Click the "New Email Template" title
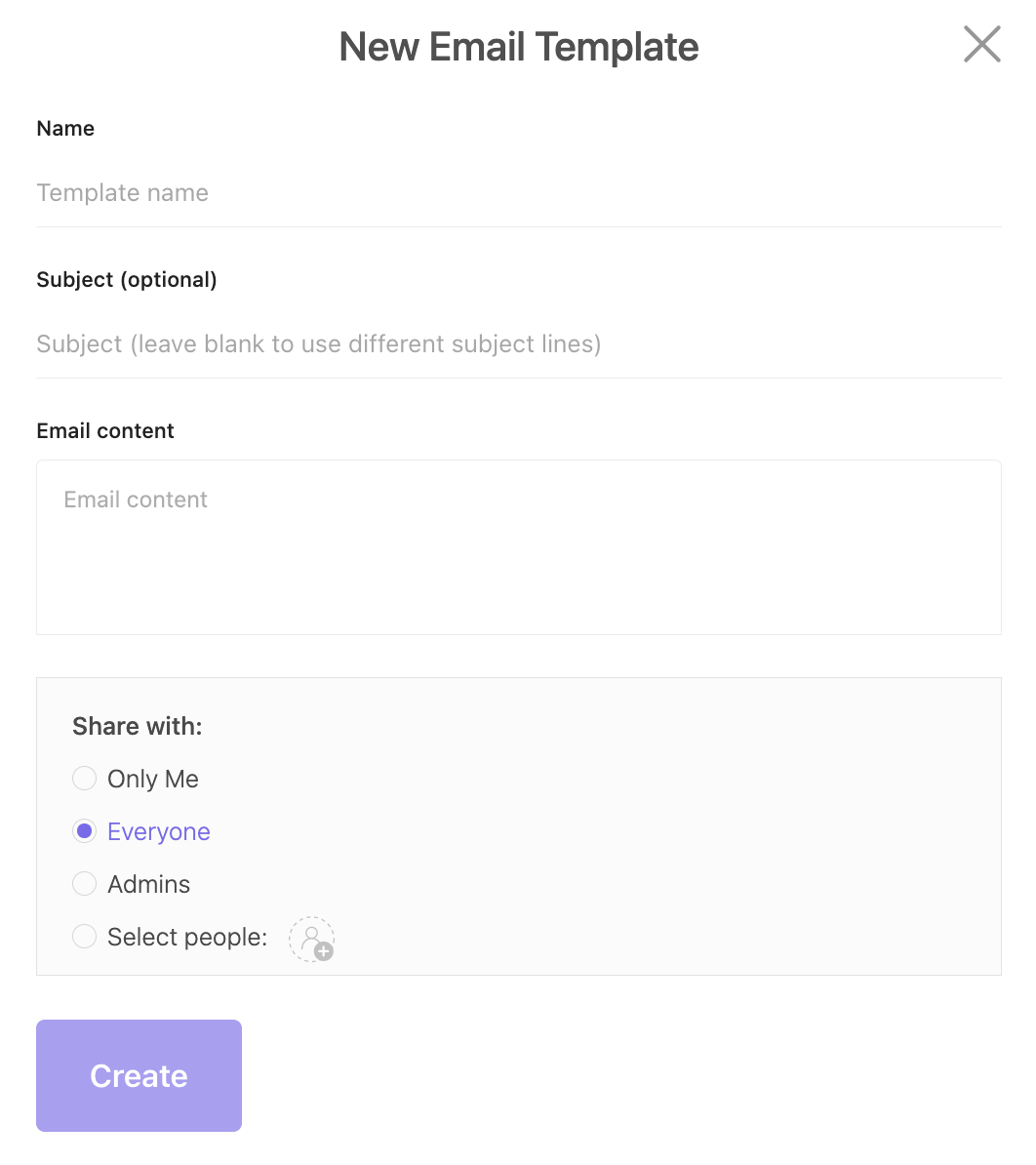 tap(518, 47)
